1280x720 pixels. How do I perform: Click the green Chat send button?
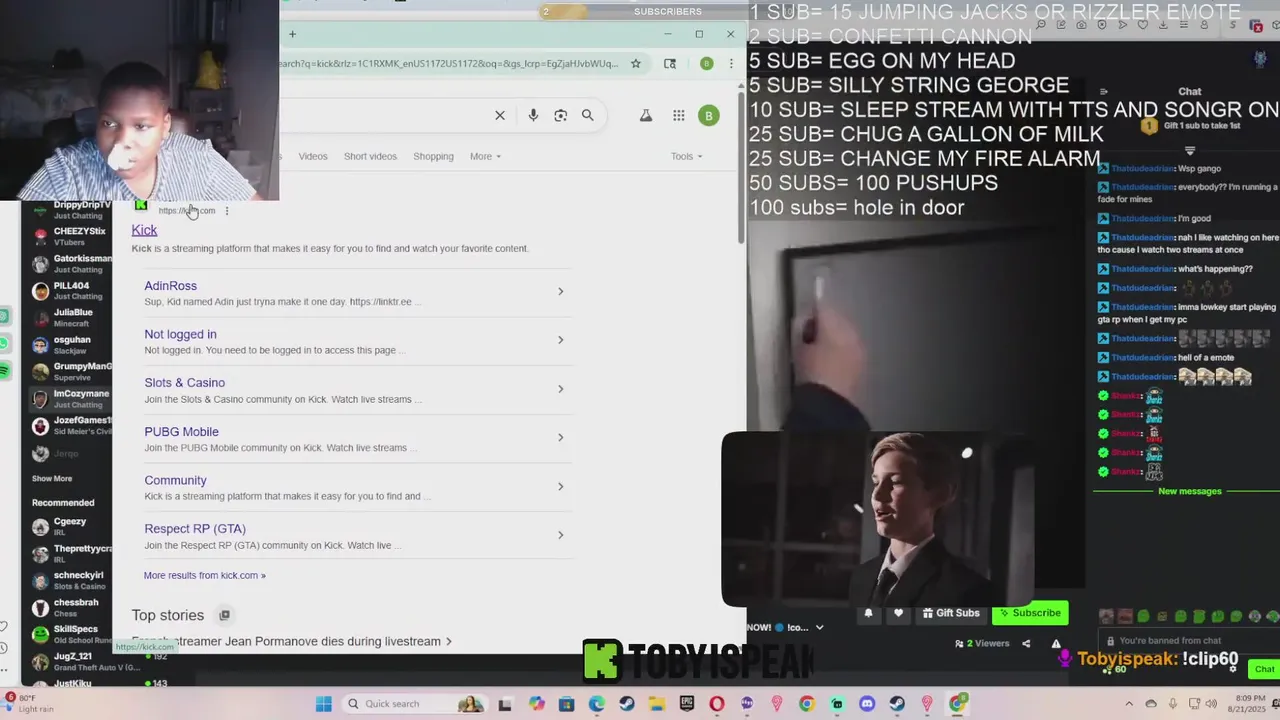(x=1264, y=669)
